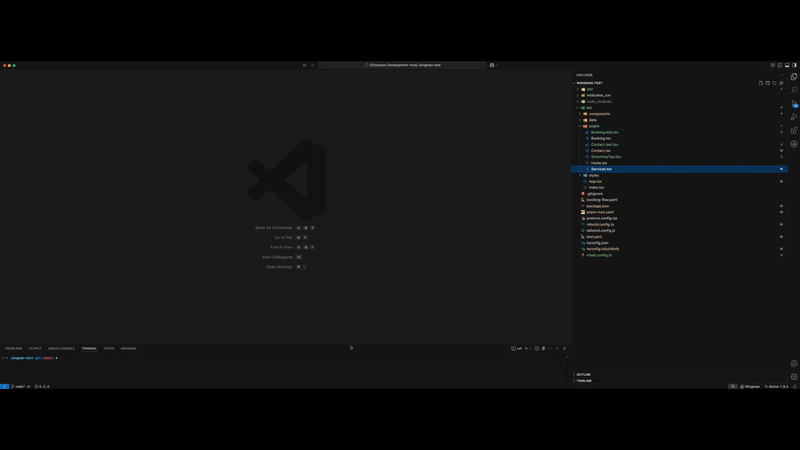Click the errors and warnings count in status bar

(42, 387)
